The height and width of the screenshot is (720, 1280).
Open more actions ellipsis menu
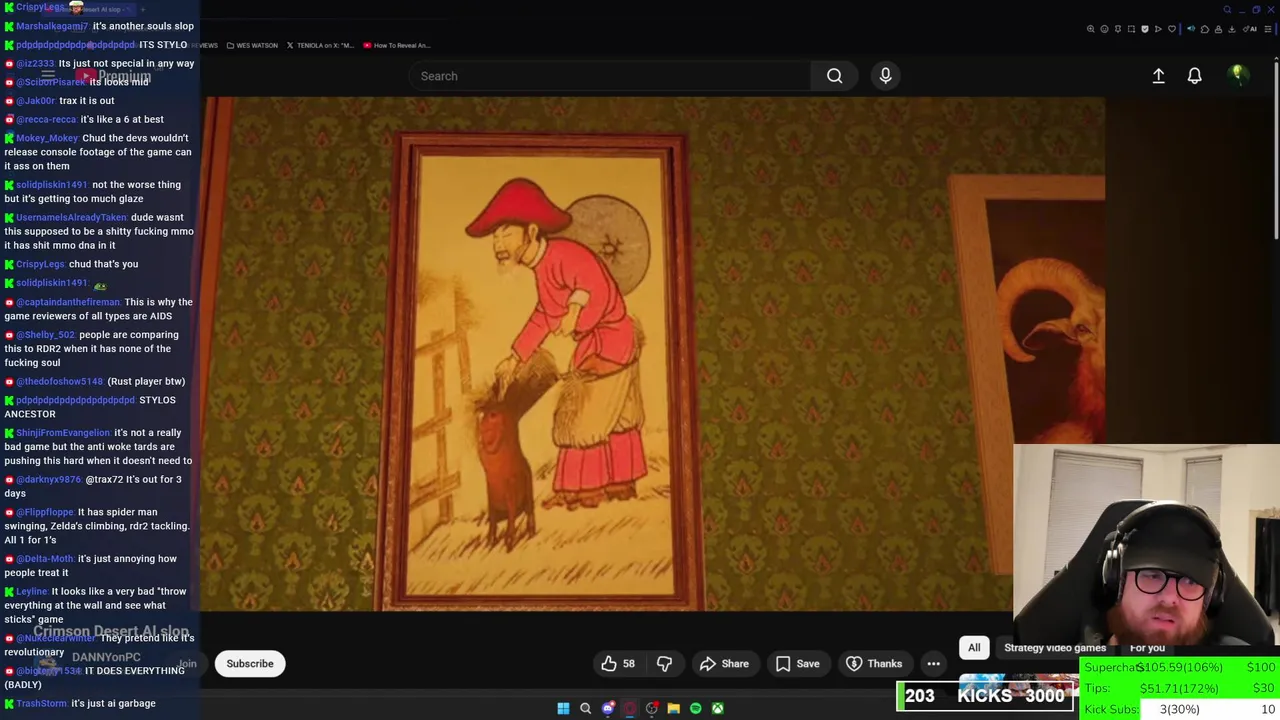click(933, 663)
